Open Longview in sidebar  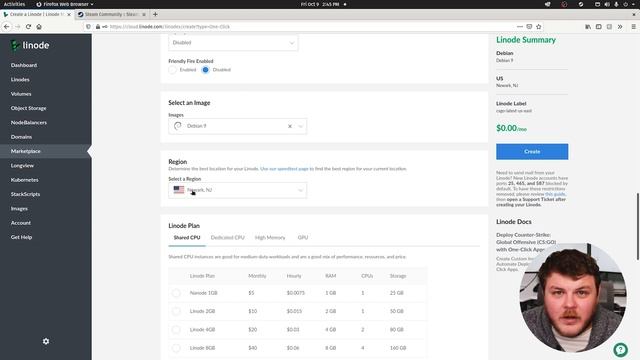tap(22, 166)
